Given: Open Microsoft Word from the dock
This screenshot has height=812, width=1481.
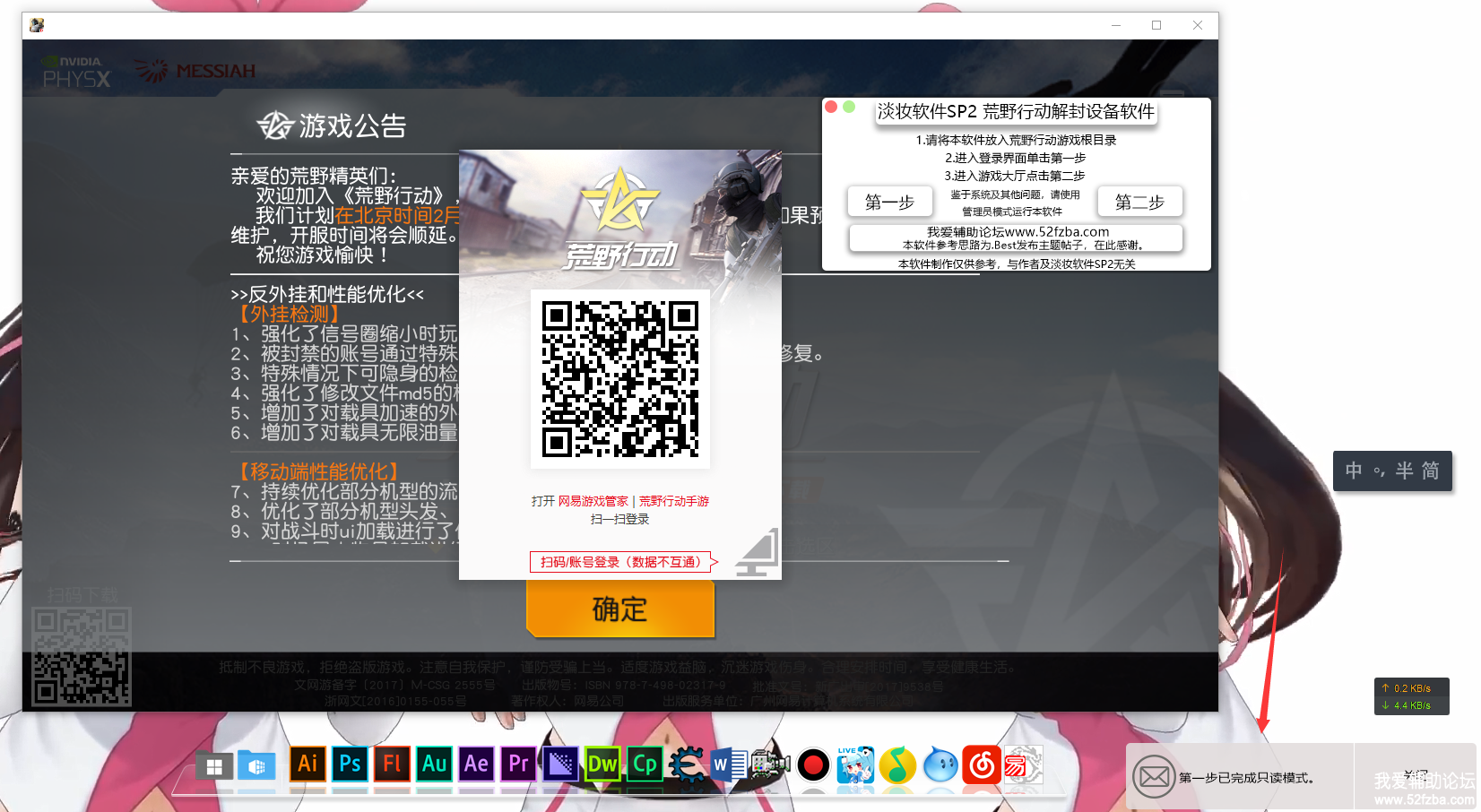Looking at the screenshot, I should (x=729, y=764).
